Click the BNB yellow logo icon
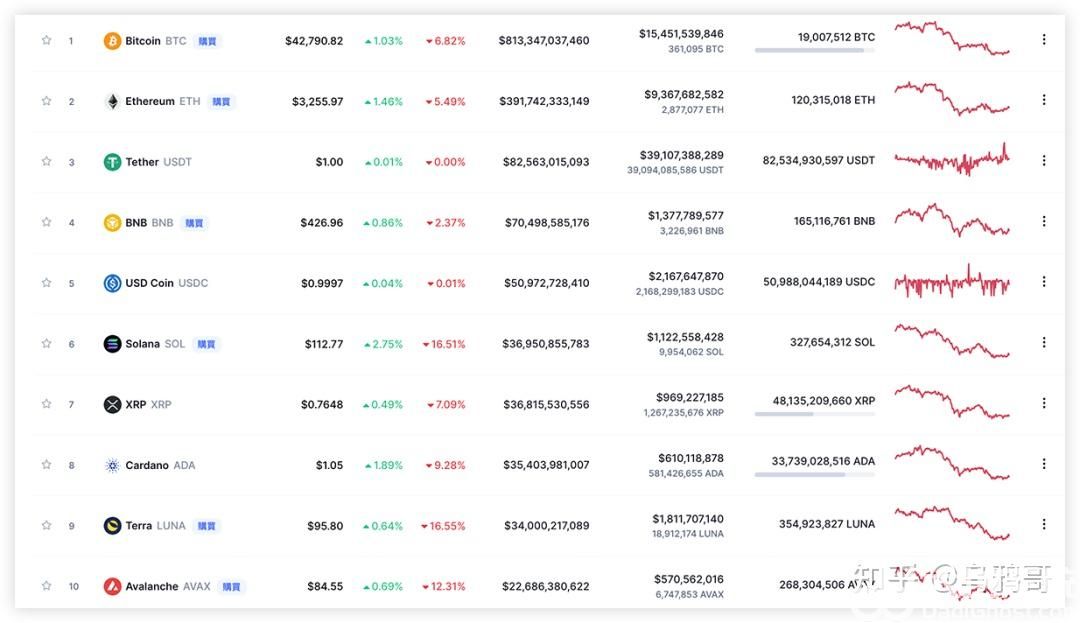This screenshot has height=623, width=1080. click(112, 223)
